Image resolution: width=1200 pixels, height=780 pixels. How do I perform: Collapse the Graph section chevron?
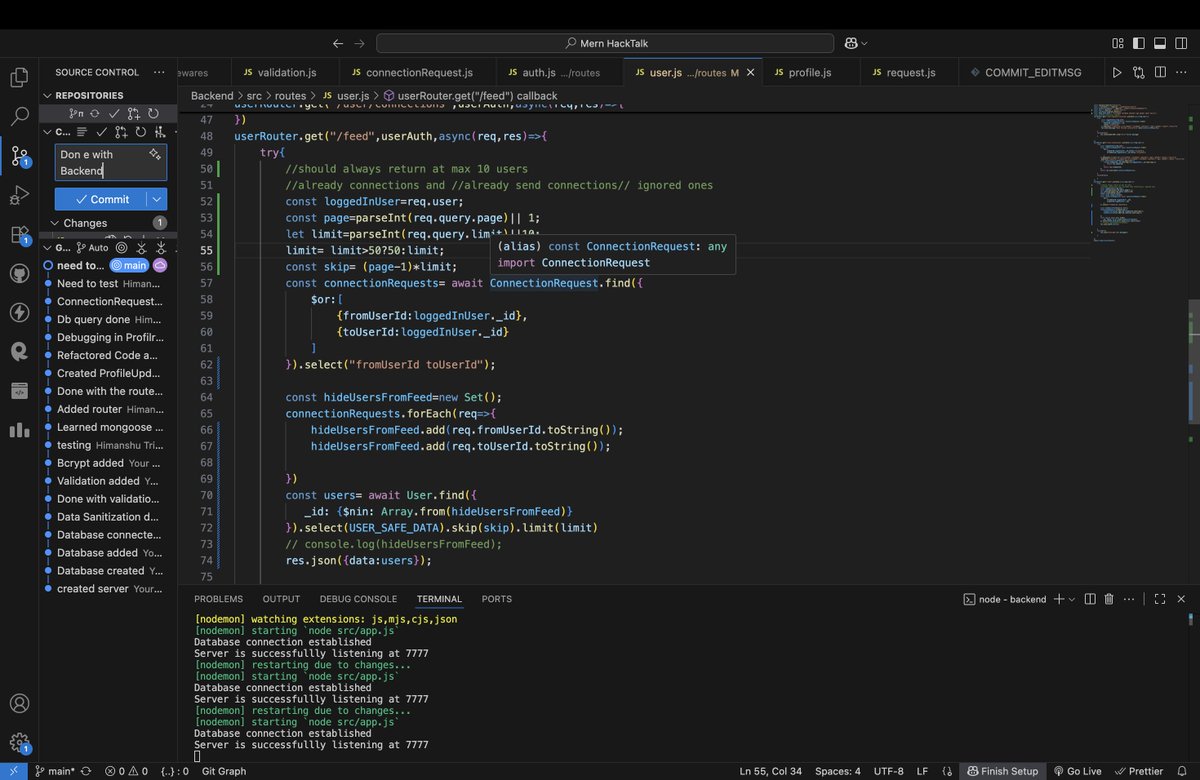click(x=47, y=247)
